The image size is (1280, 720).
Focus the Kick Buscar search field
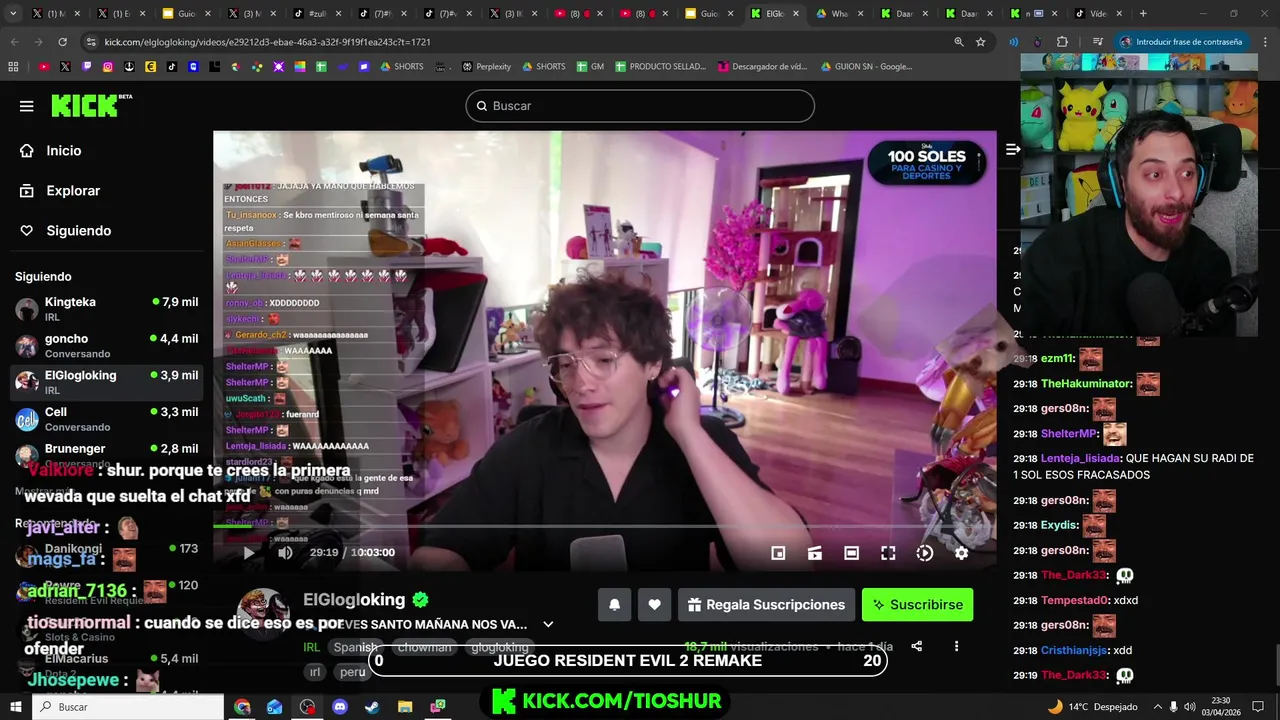point(640,106)
